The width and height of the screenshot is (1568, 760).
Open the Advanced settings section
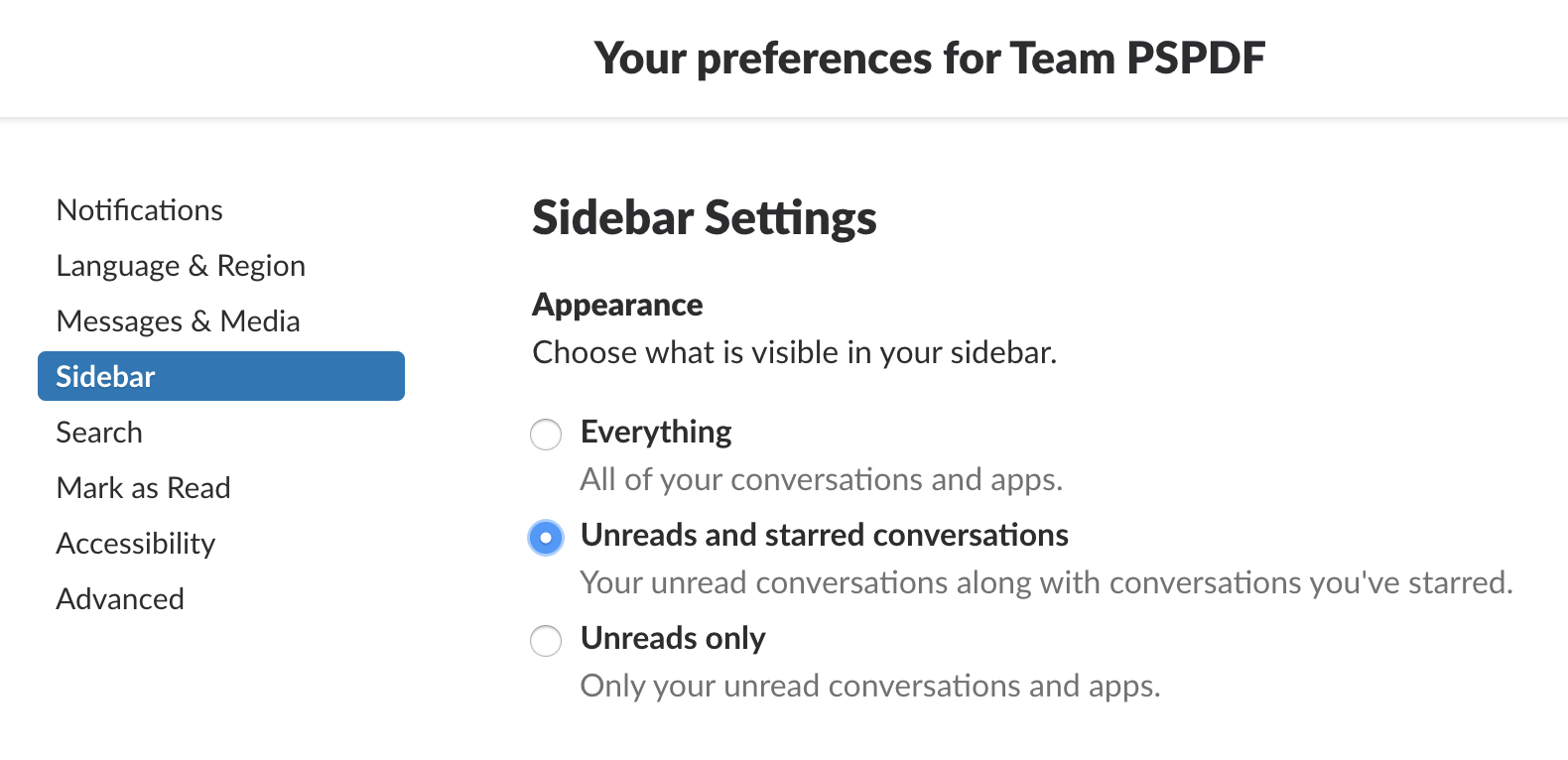(x=120, y=598)
